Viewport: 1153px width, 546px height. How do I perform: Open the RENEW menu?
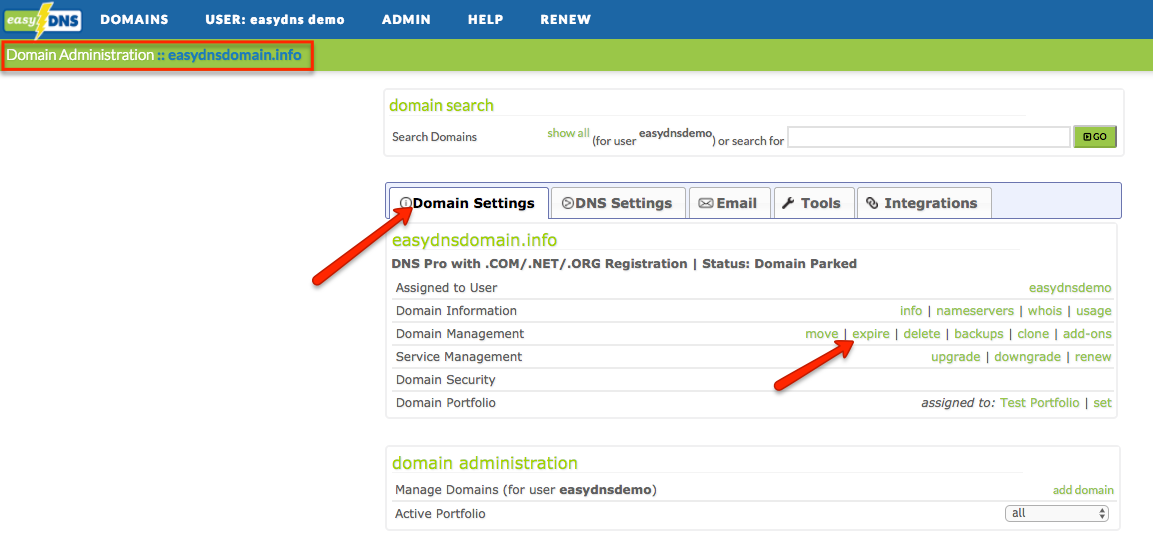tap(565, 20)
